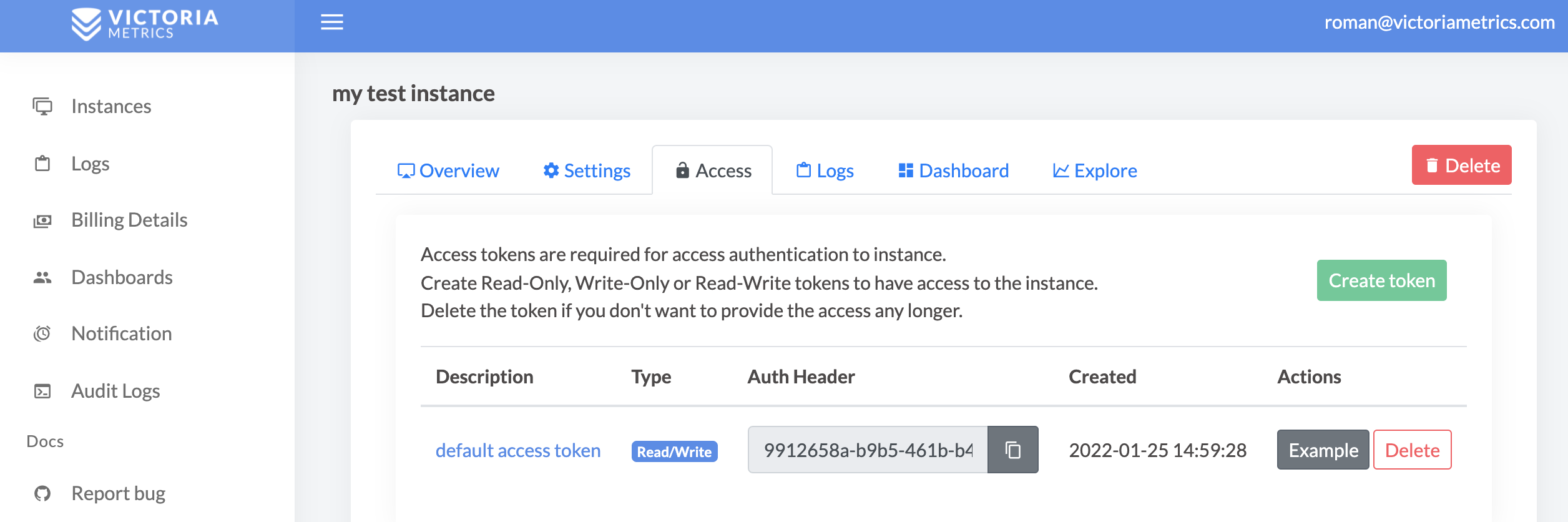Open Instances in the sidebar

110,106
